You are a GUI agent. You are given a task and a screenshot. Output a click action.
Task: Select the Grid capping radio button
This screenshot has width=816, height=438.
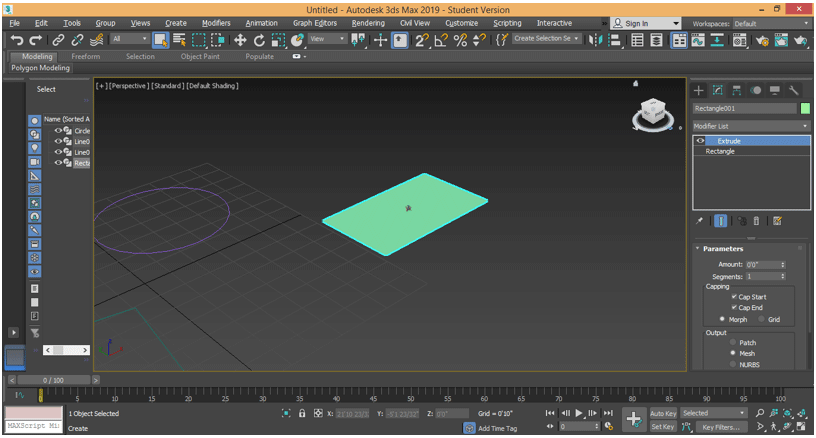point(759,320)
